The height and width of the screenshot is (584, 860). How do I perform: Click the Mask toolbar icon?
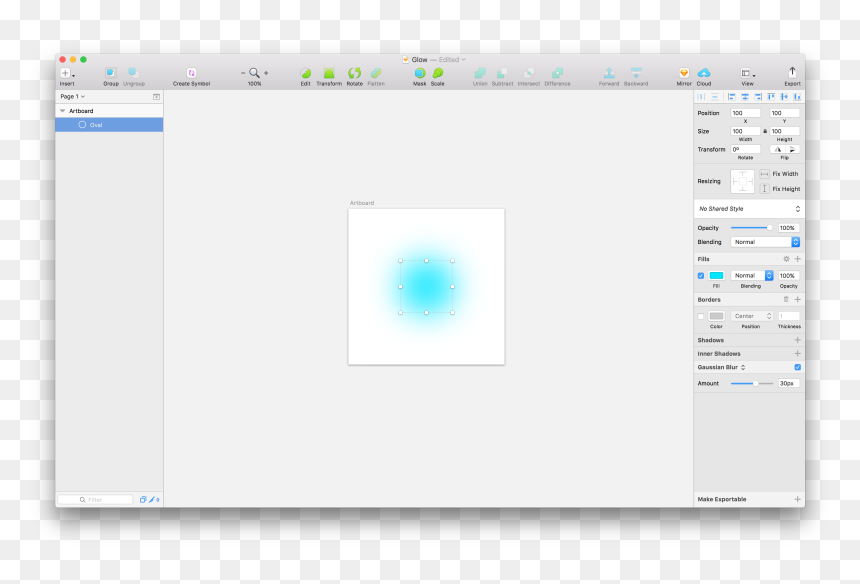tap(420, 73)
